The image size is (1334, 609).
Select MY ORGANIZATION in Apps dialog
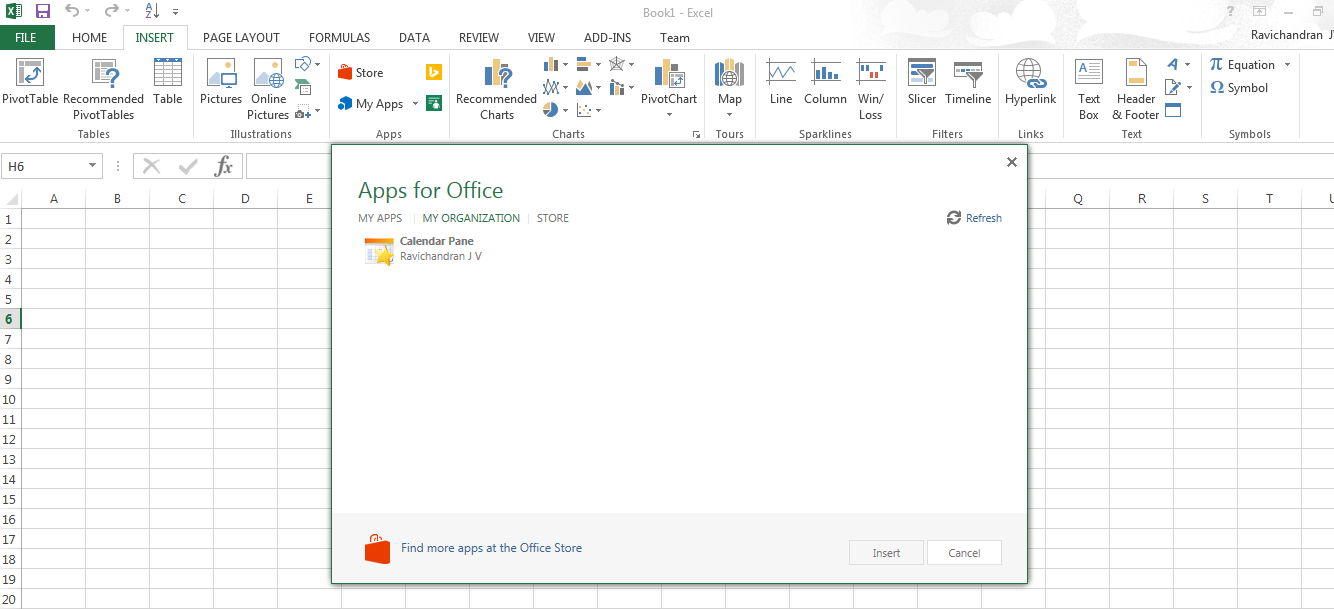pyautogui.click(x=471, y=218)
